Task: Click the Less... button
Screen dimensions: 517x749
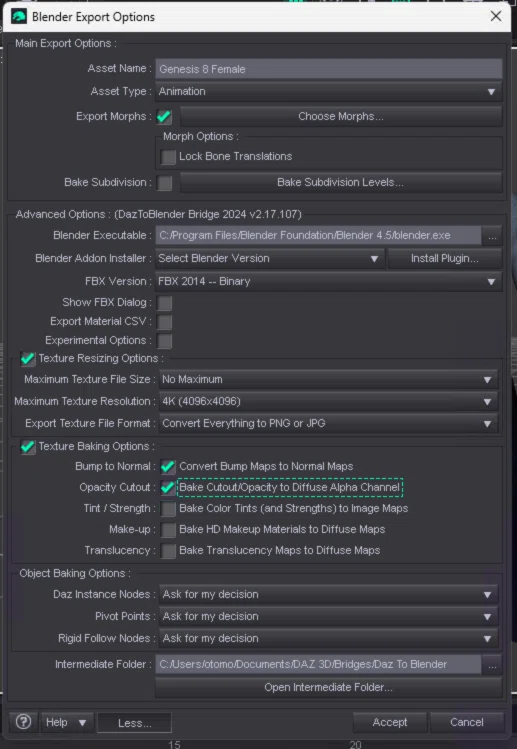Action: tap(134, 723)
